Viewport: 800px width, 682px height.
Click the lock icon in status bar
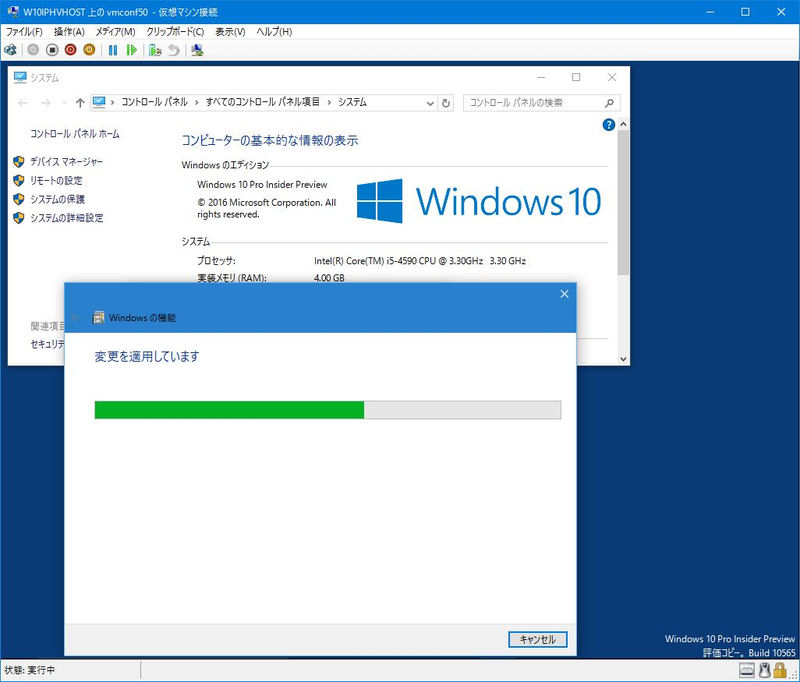(x=780, y=670)
